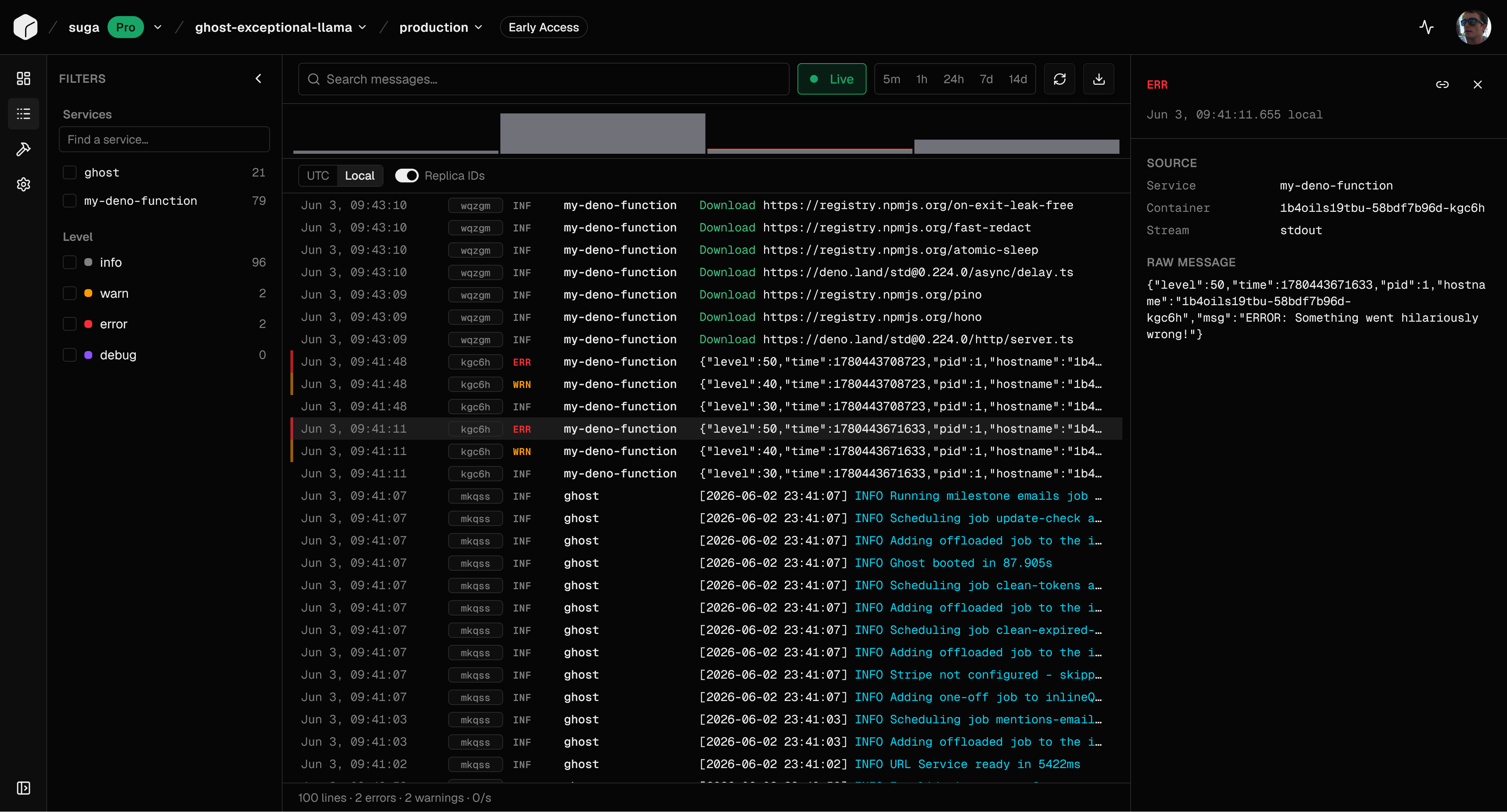Check the error level filter
This screenshot has width=1507, height=812.
tap(69, 324)
